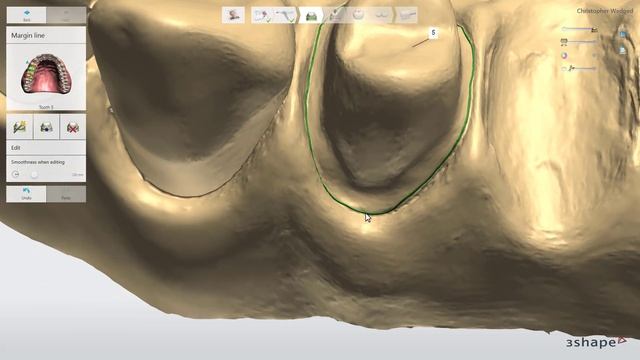Adjust the Smoothness when editing slider
The image size is (640, 360).
click(35, 174)
